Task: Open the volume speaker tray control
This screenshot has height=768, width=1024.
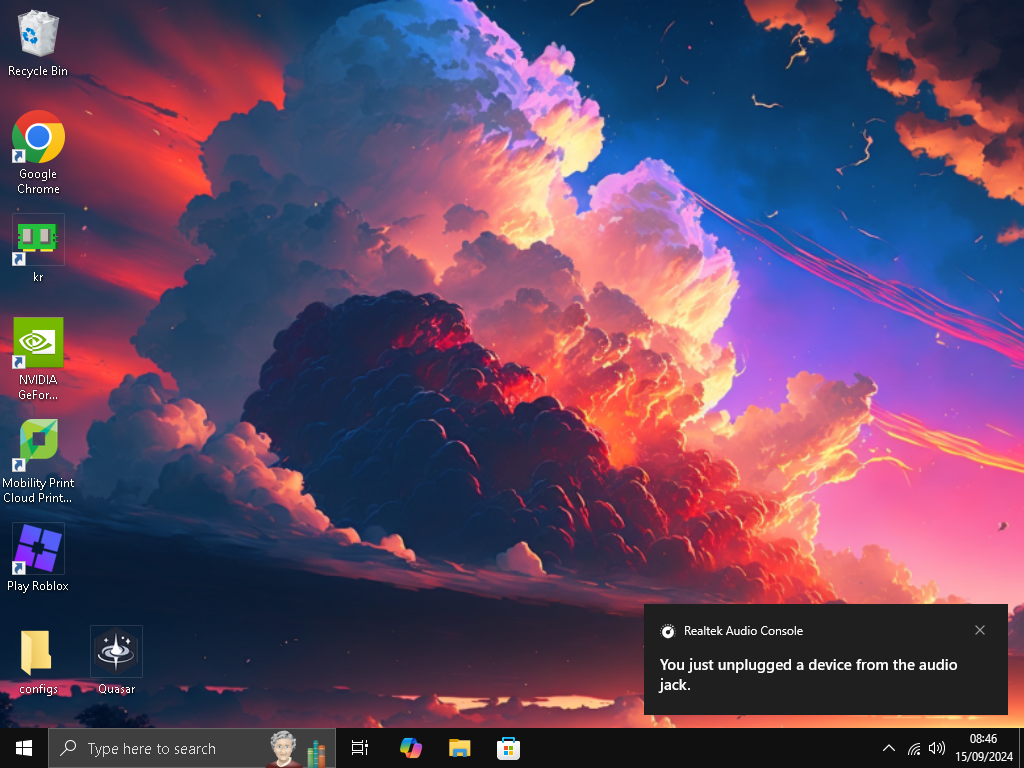Action: (936, 748)
